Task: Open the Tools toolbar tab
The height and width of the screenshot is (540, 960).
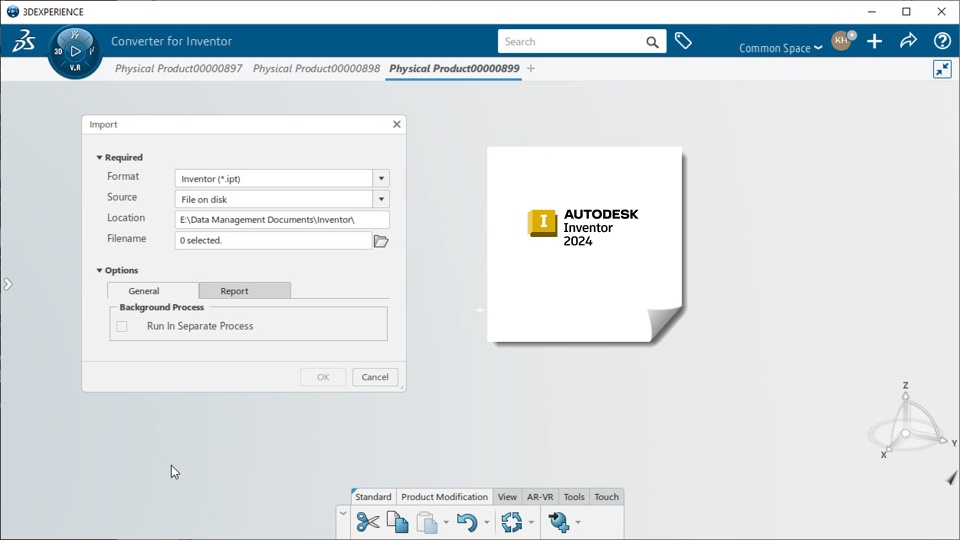Action: pos(574,497)
